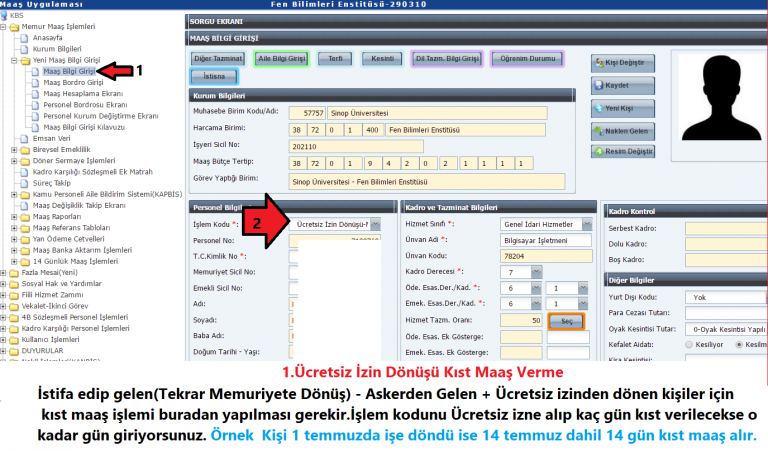Collapse Memur Maaş İşlemleri tree node

[3, 27]
